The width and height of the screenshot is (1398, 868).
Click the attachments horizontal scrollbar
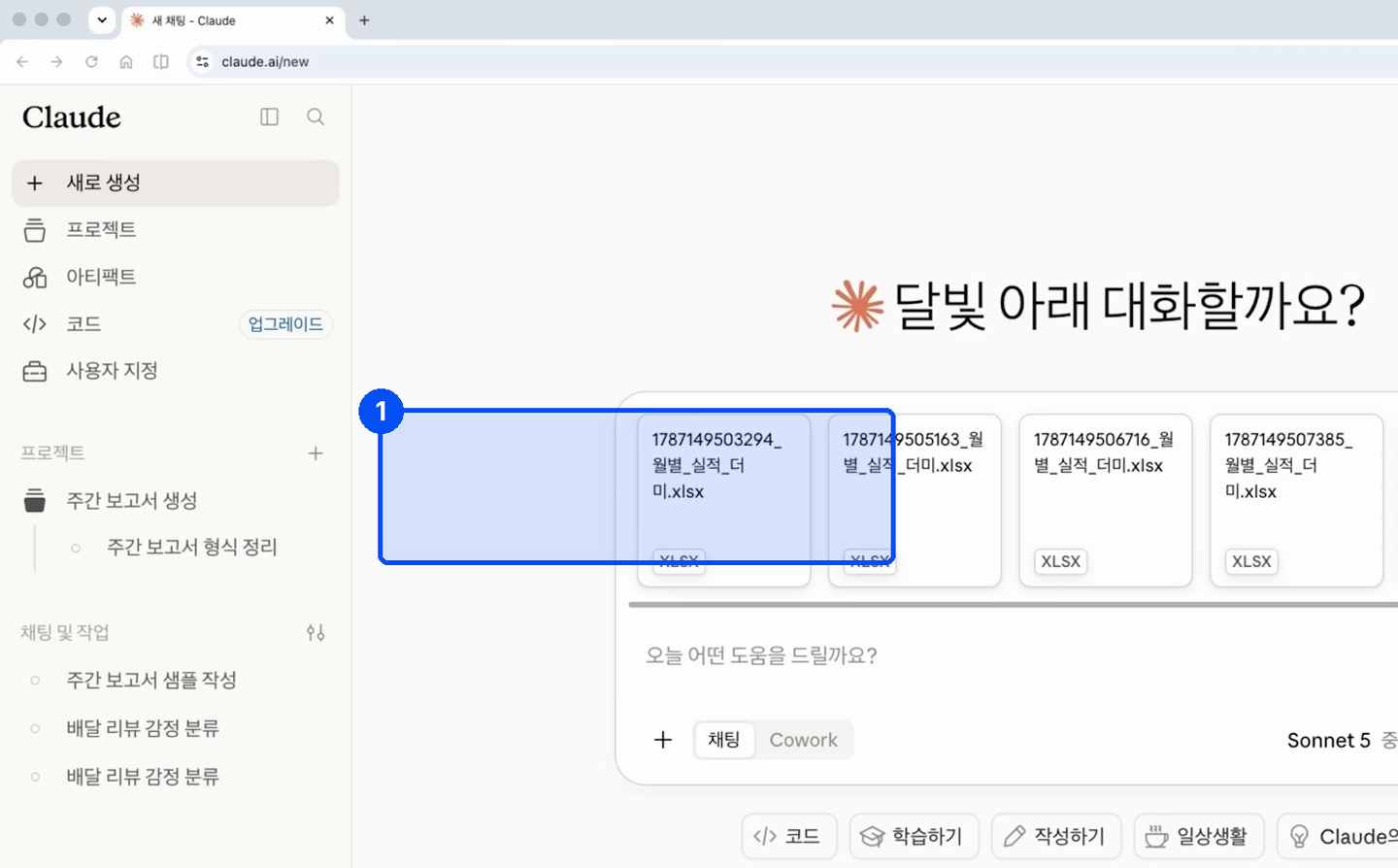(1013, 604)
